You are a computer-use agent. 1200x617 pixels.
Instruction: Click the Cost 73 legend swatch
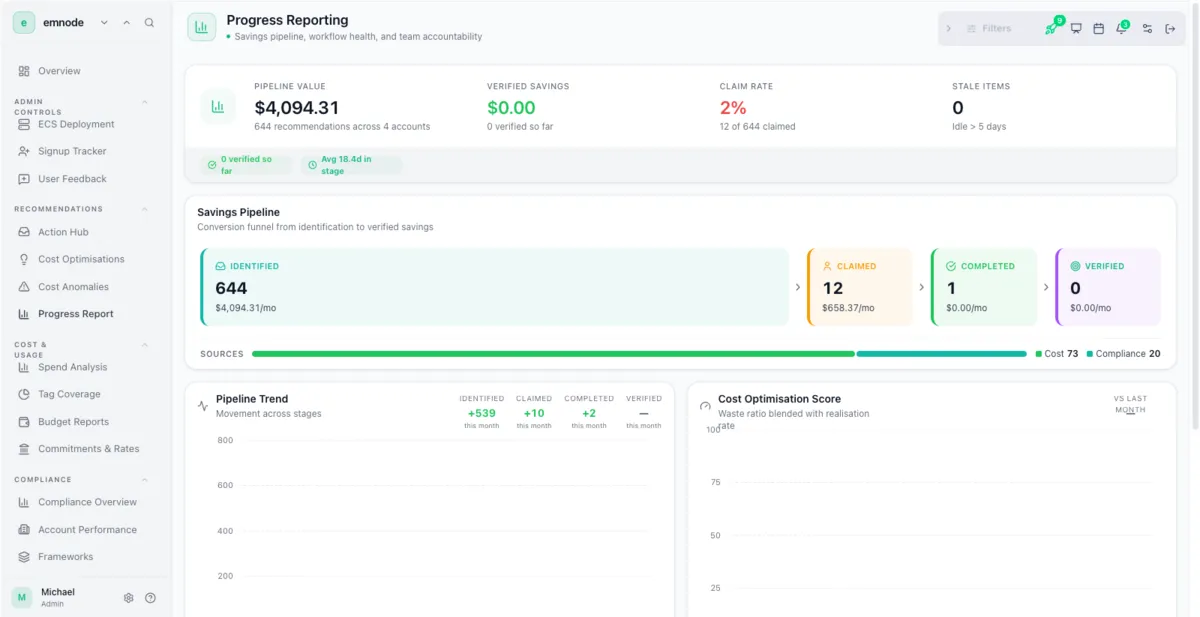point(1039,354)
